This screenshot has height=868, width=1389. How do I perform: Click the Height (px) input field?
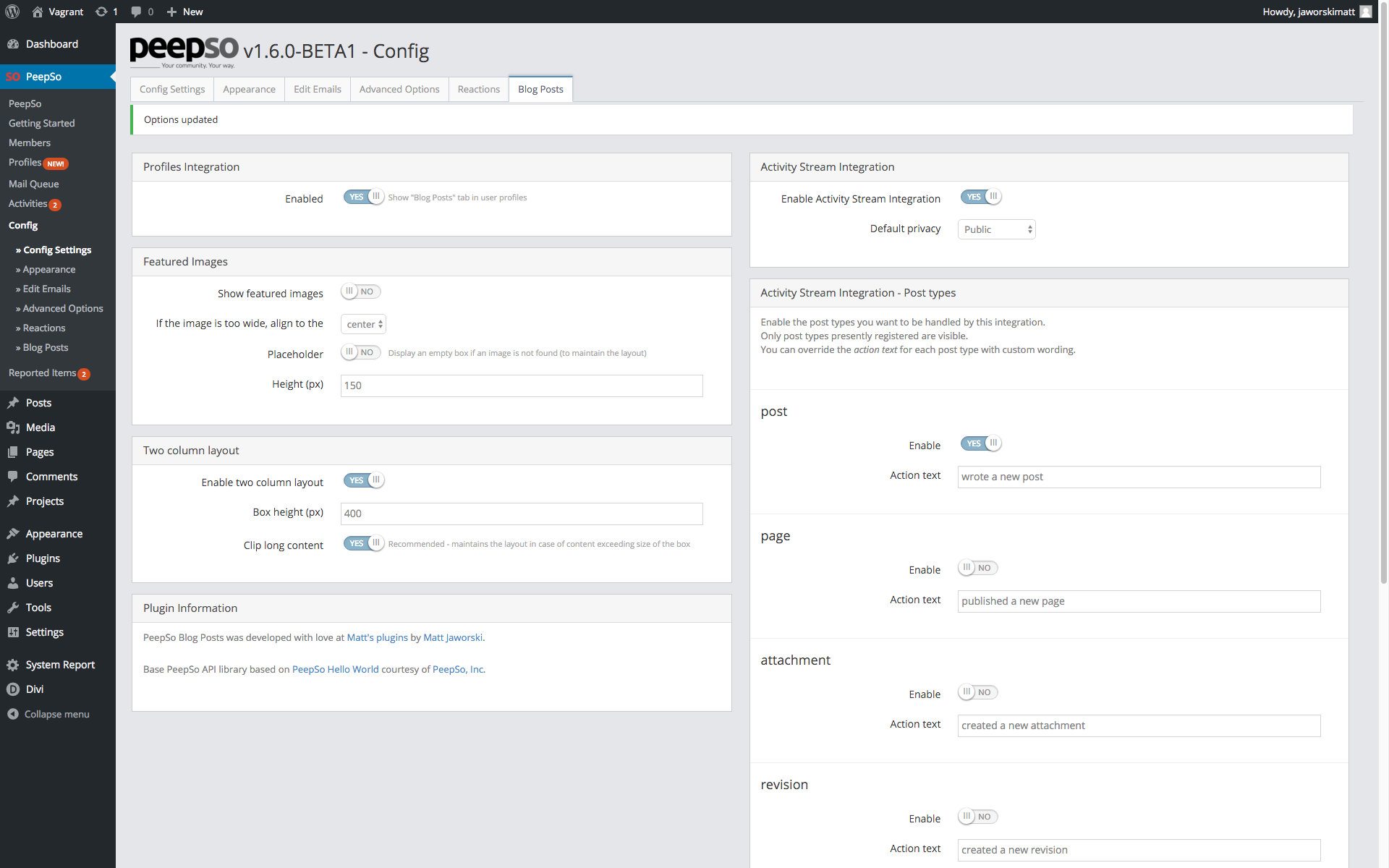[x=522, y=386]
